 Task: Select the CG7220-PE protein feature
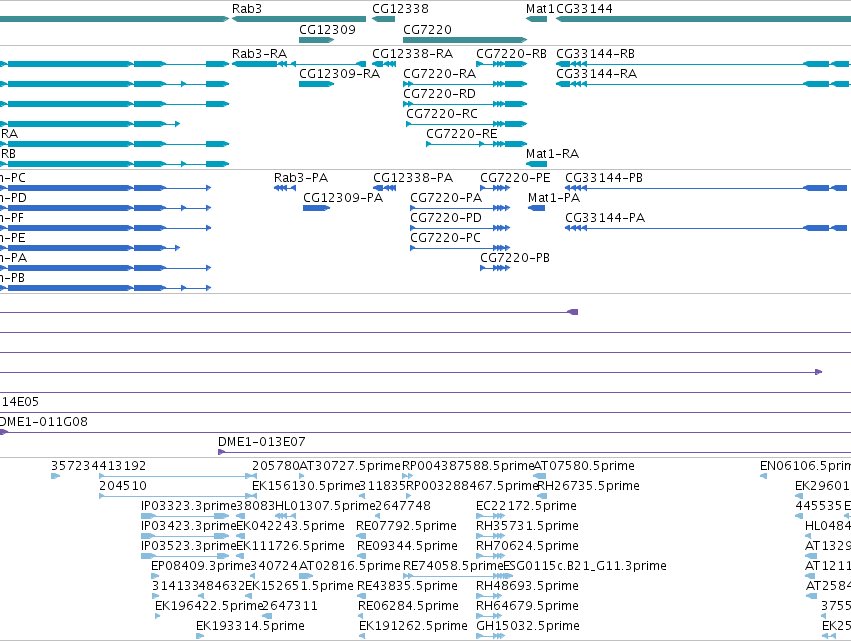(x=495, y=188)
